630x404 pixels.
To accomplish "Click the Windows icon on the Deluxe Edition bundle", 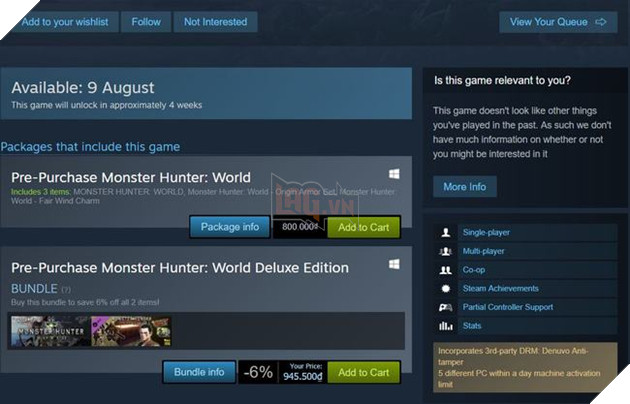I will pyautogui.click(x=394, y=264).
